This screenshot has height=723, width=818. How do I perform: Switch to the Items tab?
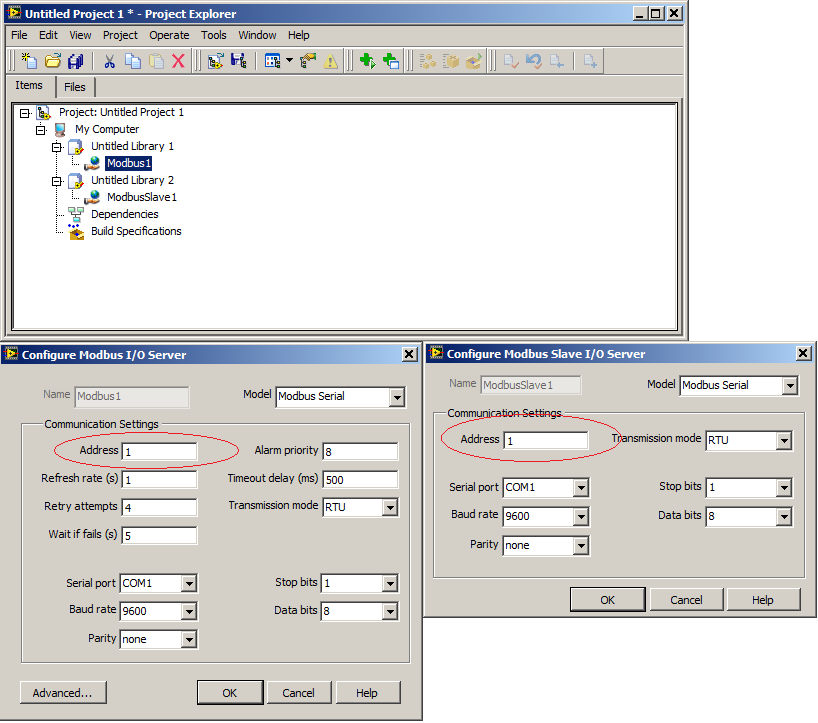coord(29,86)
